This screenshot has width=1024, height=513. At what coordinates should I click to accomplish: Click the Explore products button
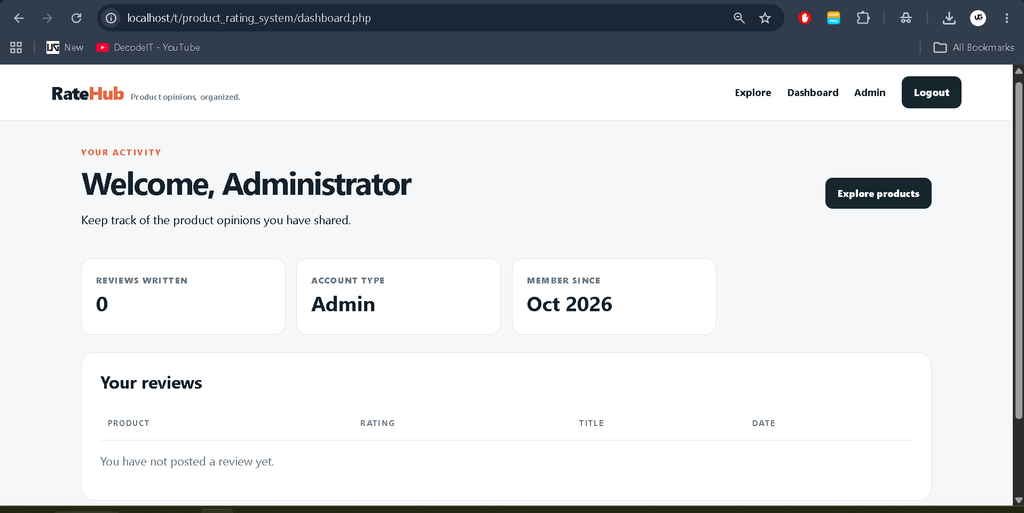click(x=878, y=193)
